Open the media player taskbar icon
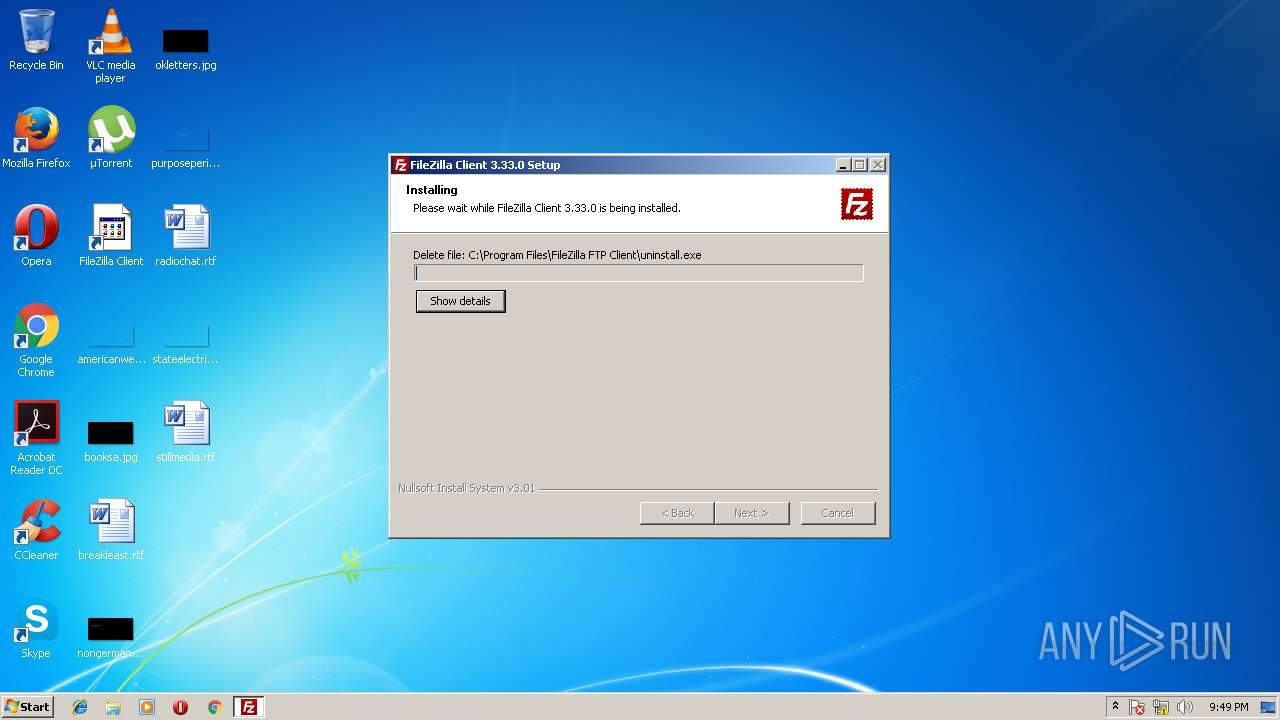The height and width of the screenshot is (720, 1280). [x=147, y=707]
